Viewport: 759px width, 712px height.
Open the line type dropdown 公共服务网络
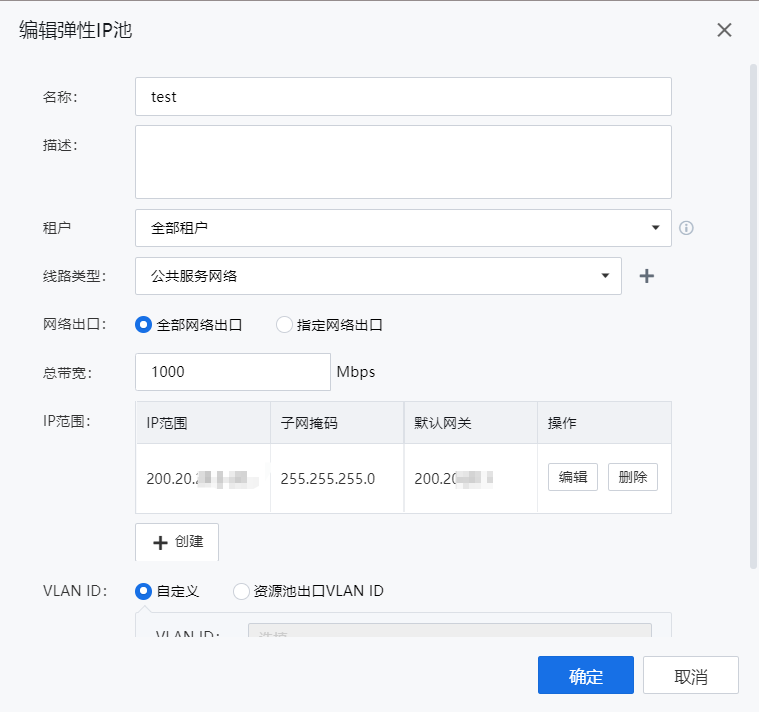coord(378,276)
